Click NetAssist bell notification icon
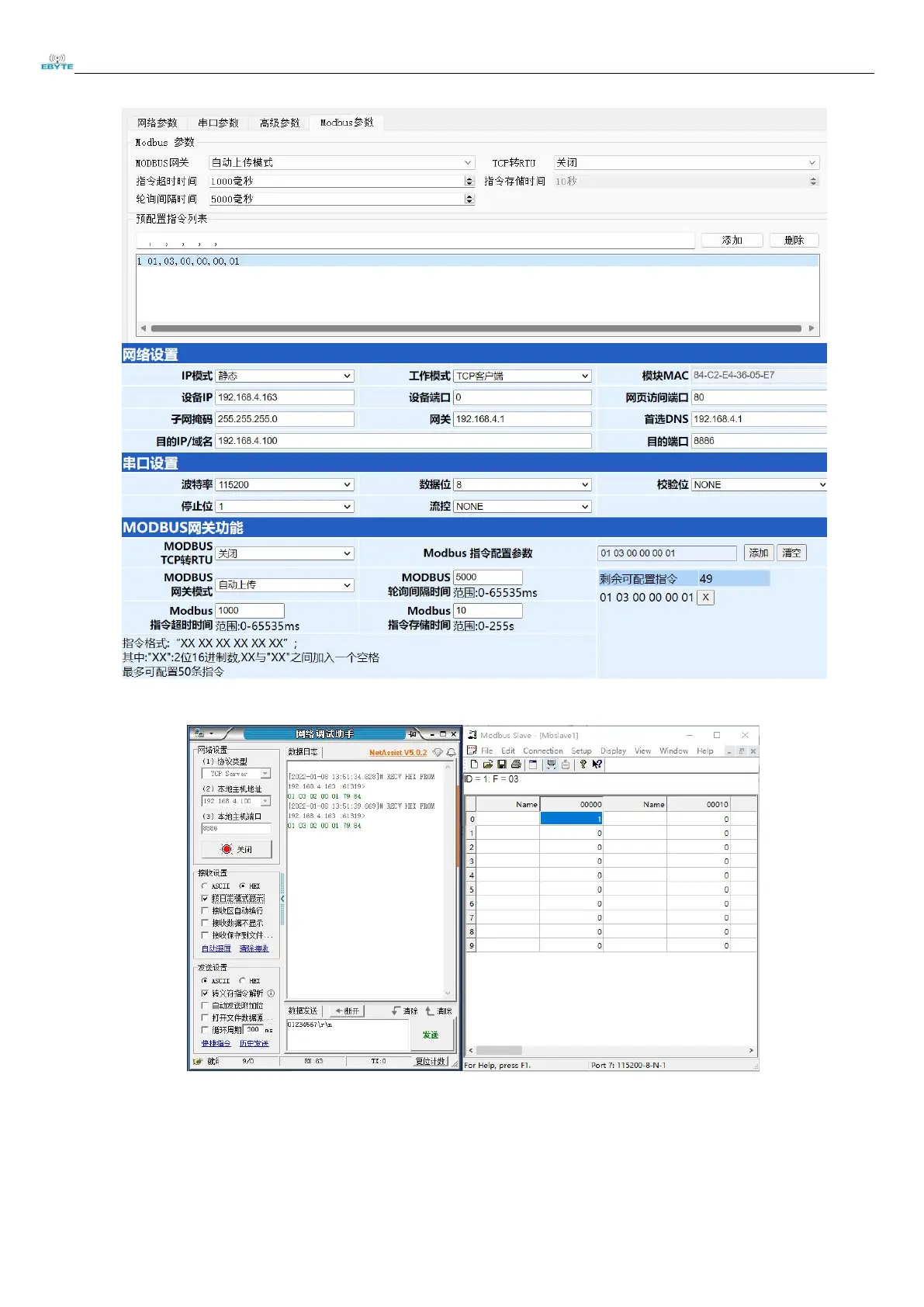 tap(451, 752)
